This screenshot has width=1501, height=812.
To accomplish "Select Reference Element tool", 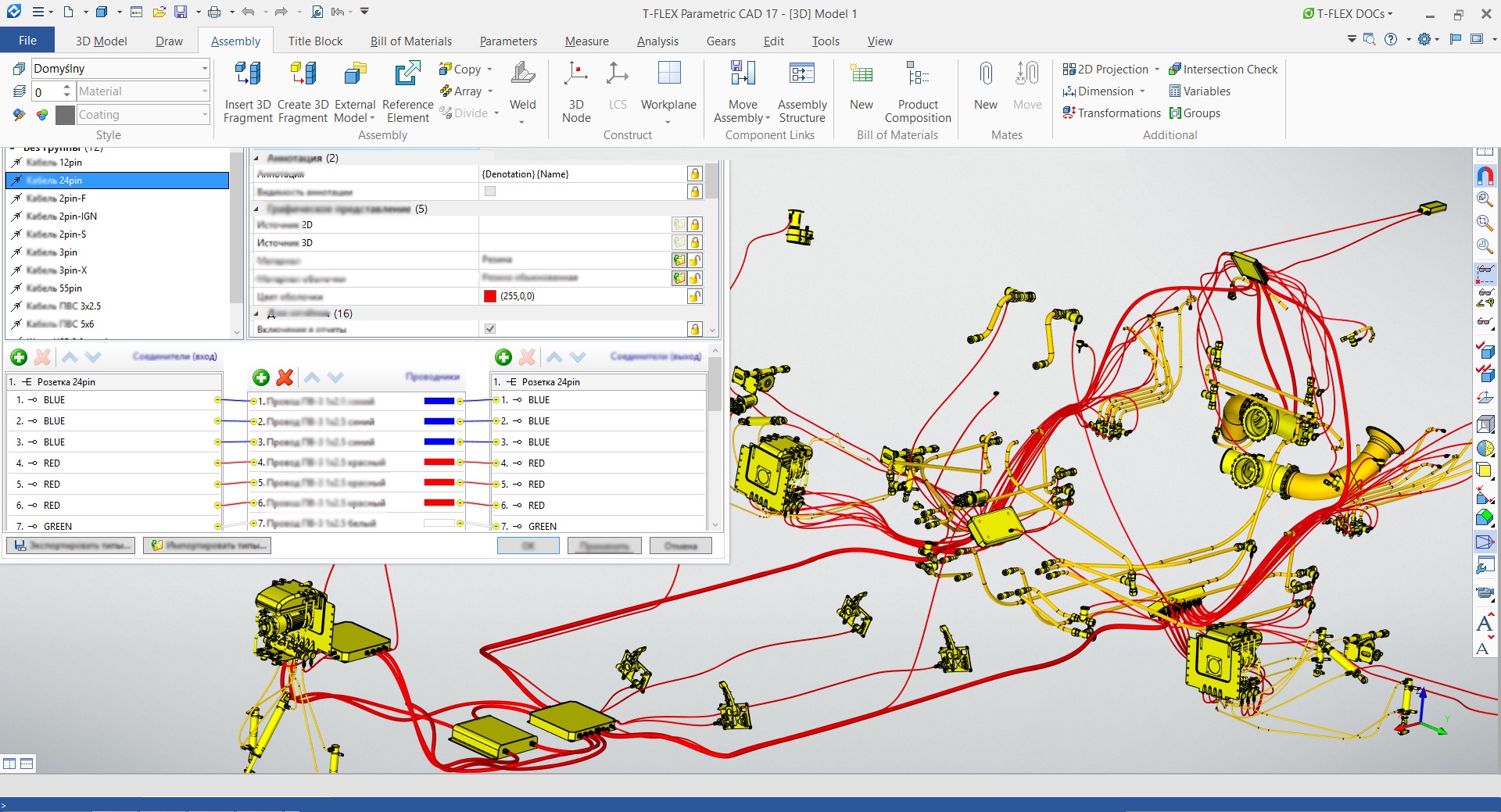I will 407,91.
